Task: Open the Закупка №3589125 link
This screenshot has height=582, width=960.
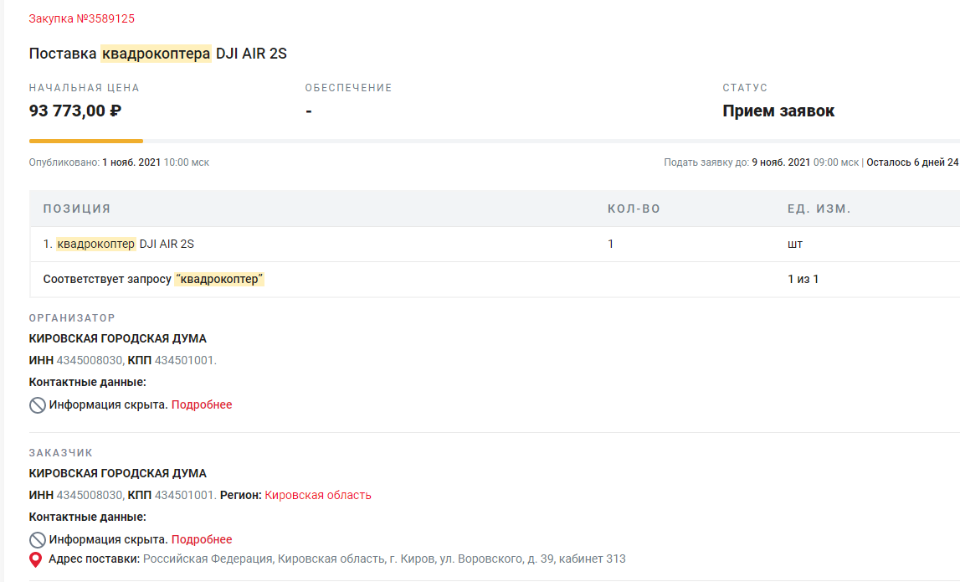Action: 81,18
